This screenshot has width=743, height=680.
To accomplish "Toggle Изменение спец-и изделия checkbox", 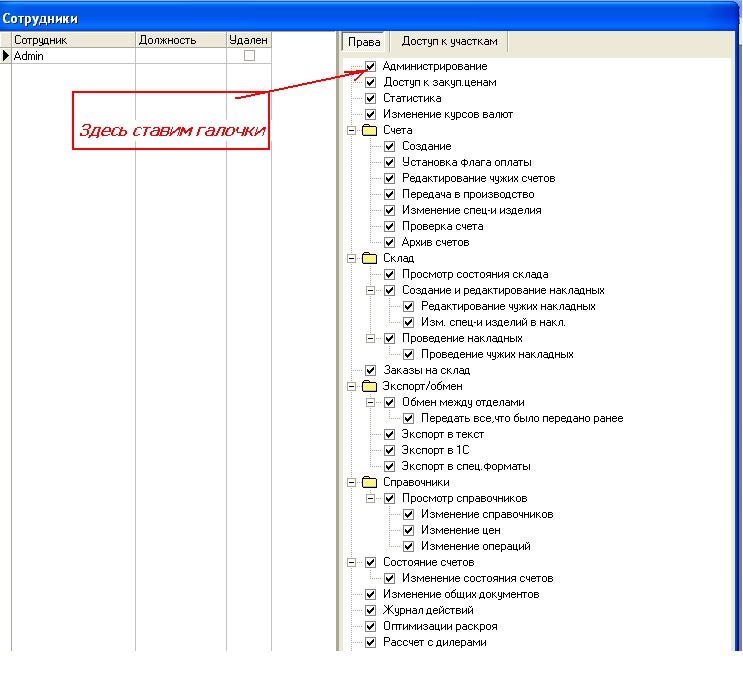I will 390,210.
